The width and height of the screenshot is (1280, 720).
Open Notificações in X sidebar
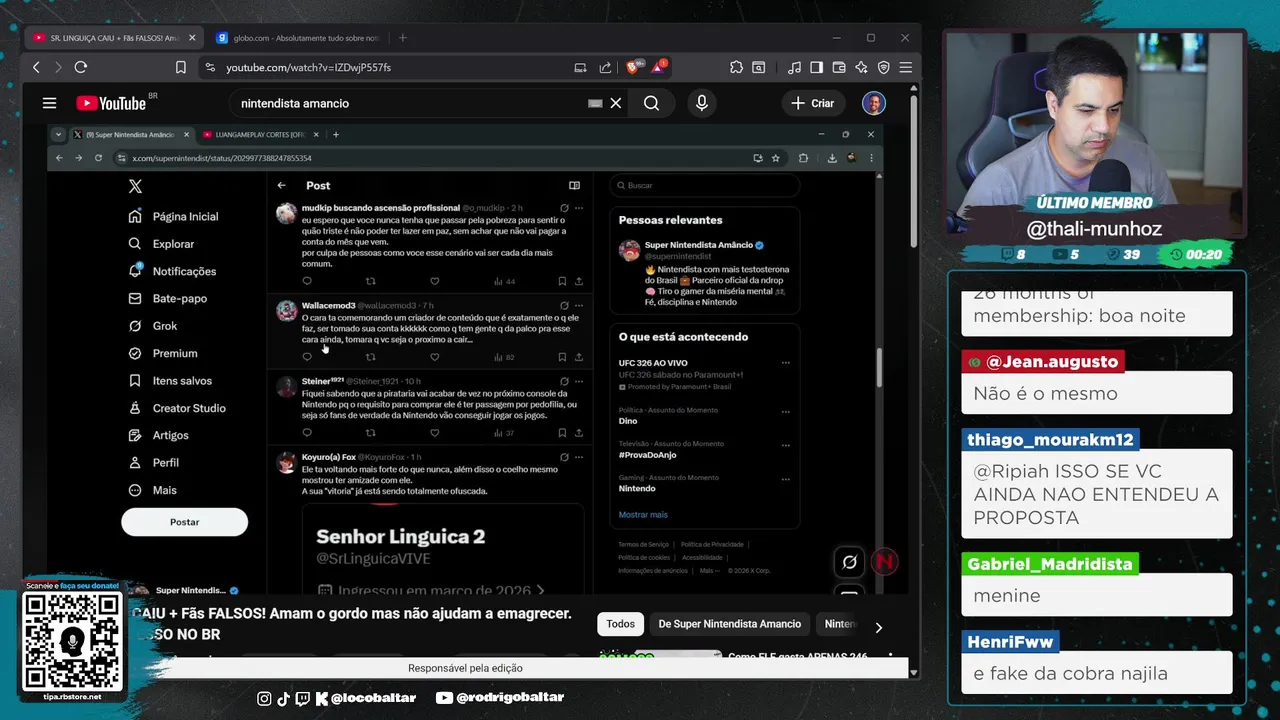[x=172, y=271]
